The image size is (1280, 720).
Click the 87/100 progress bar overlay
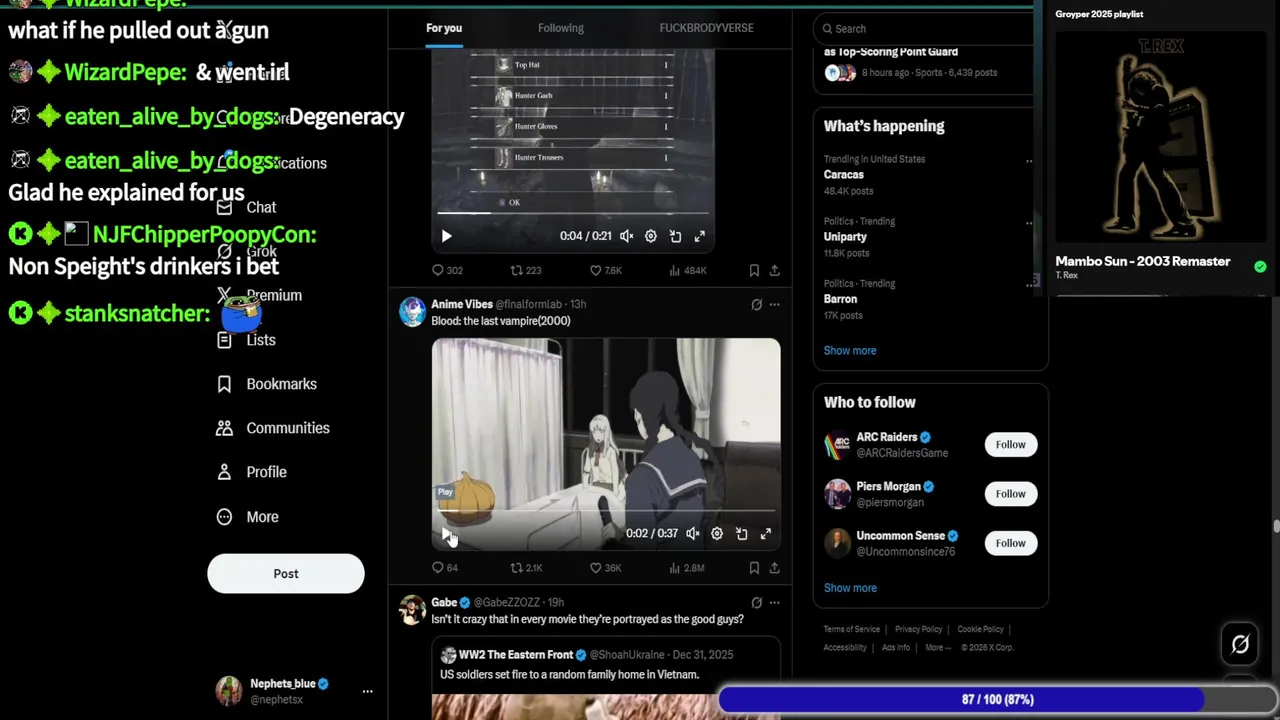tap(997, 700)
